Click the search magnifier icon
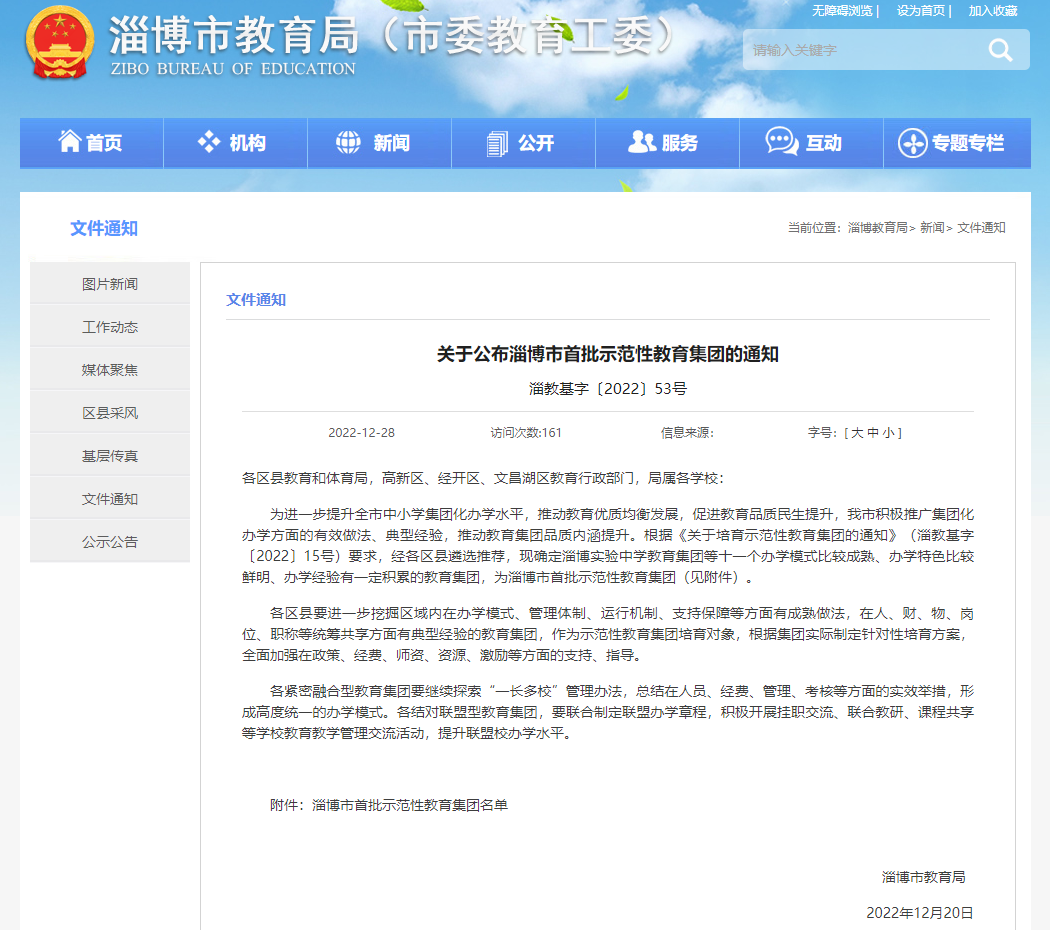Image resolution: width=1050 pixels, height=930 pixels. [x=1000, y=49]
